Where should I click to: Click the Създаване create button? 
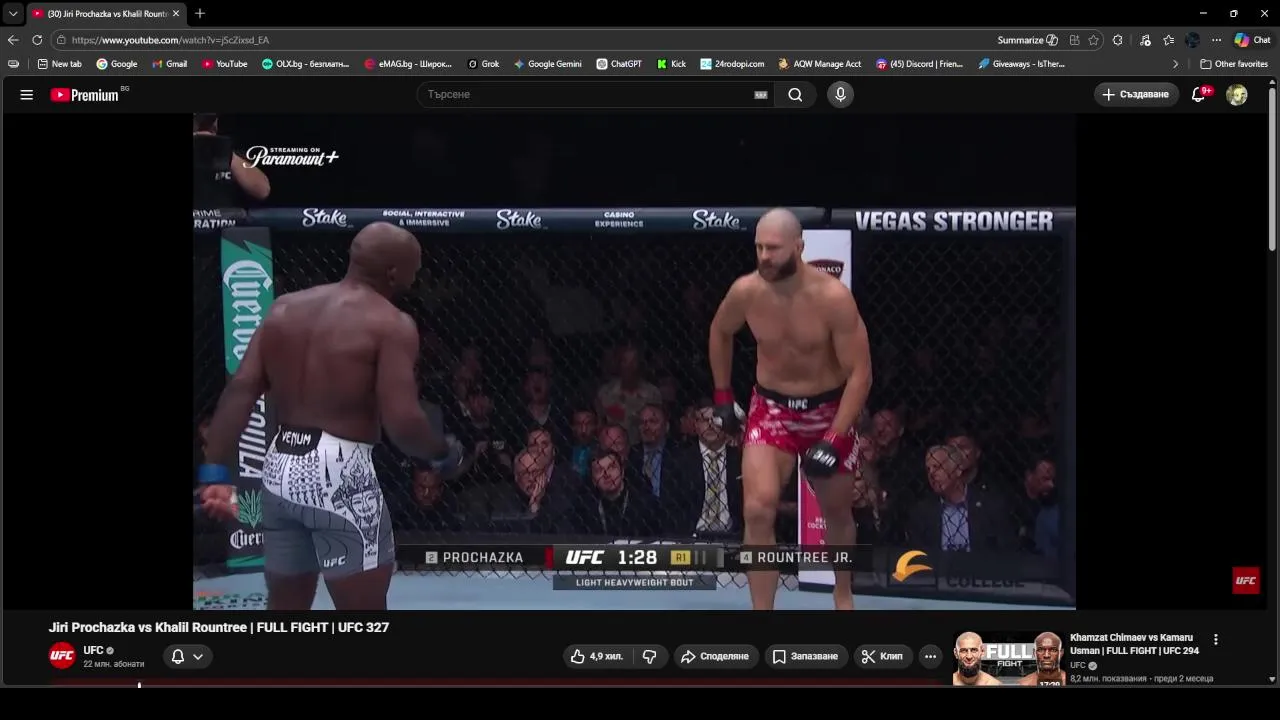point(1136,95)
